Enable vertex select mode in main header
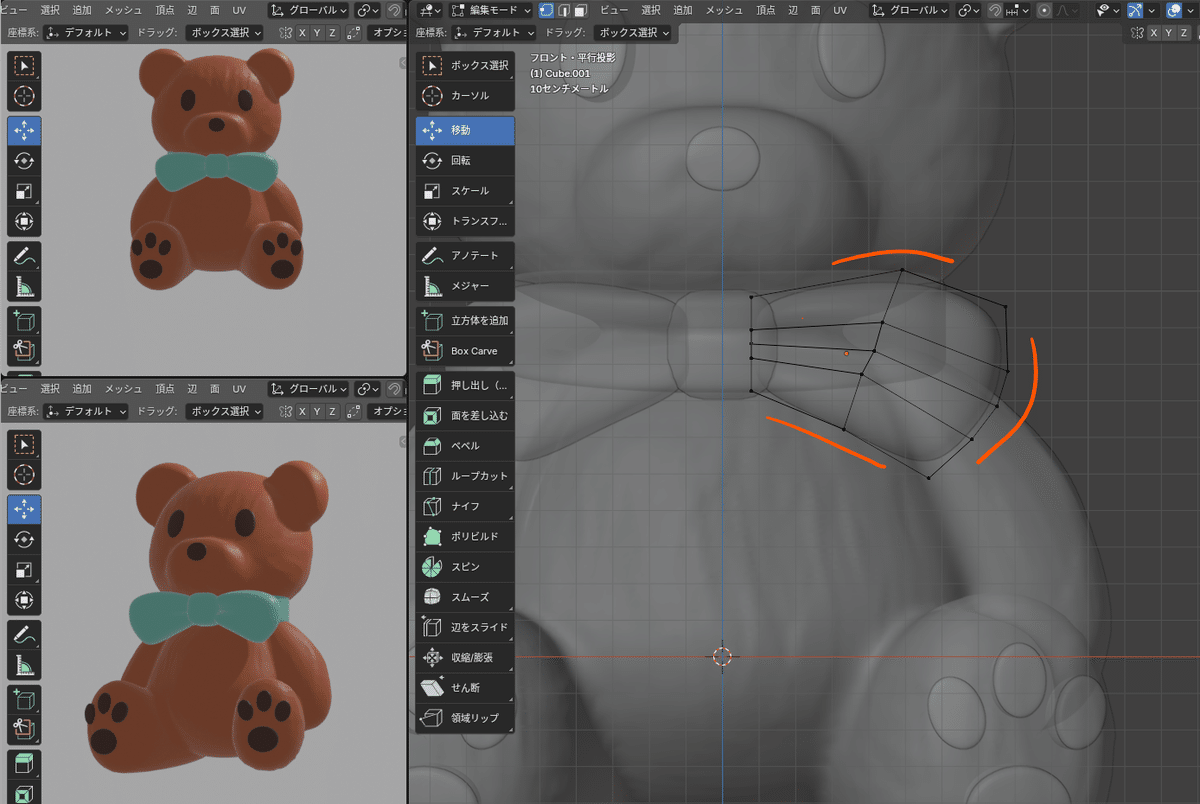 pyautogui.click(x=546, y=10)
